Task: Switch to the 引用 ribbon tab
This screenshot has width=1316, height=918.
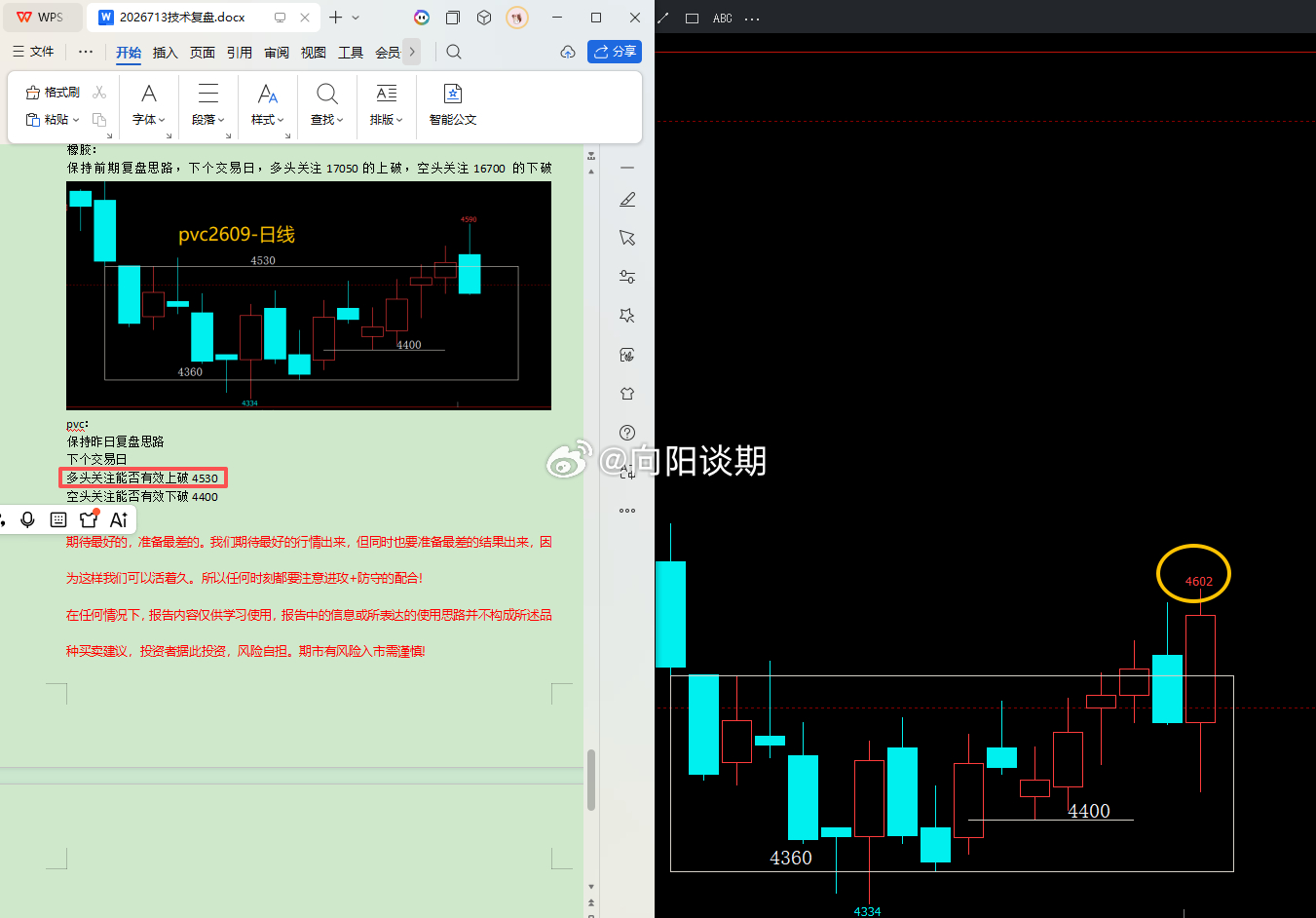Action: click(x=240, y=53)
